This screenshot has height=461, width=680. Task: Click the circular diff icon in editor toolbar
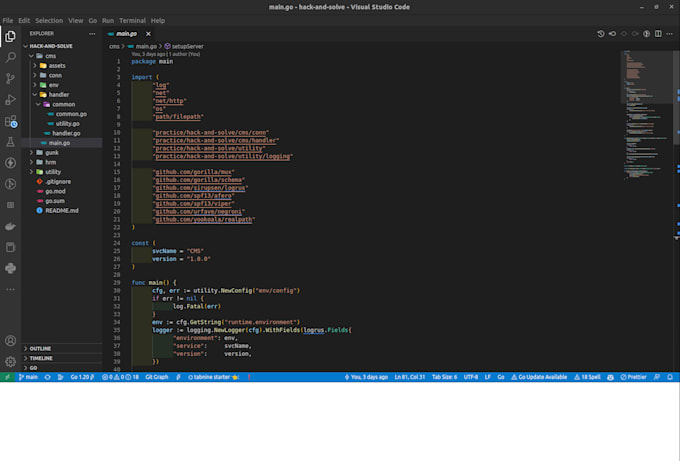[x=647, y=34]
